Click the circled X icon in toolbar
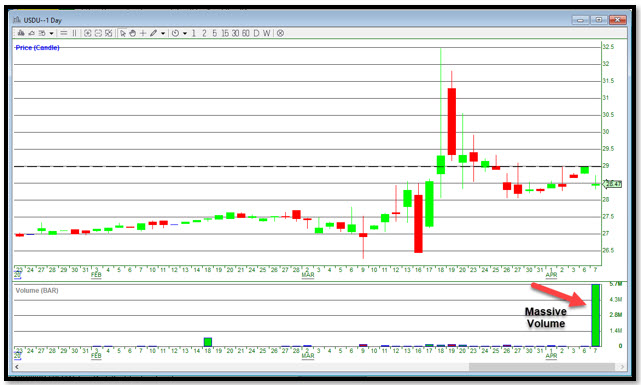 (280, 34)
